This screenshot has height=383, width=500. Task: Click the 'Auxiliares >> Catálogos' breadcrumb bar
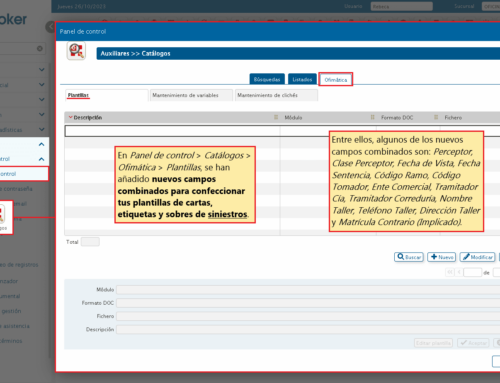click(x=298, y=54)
